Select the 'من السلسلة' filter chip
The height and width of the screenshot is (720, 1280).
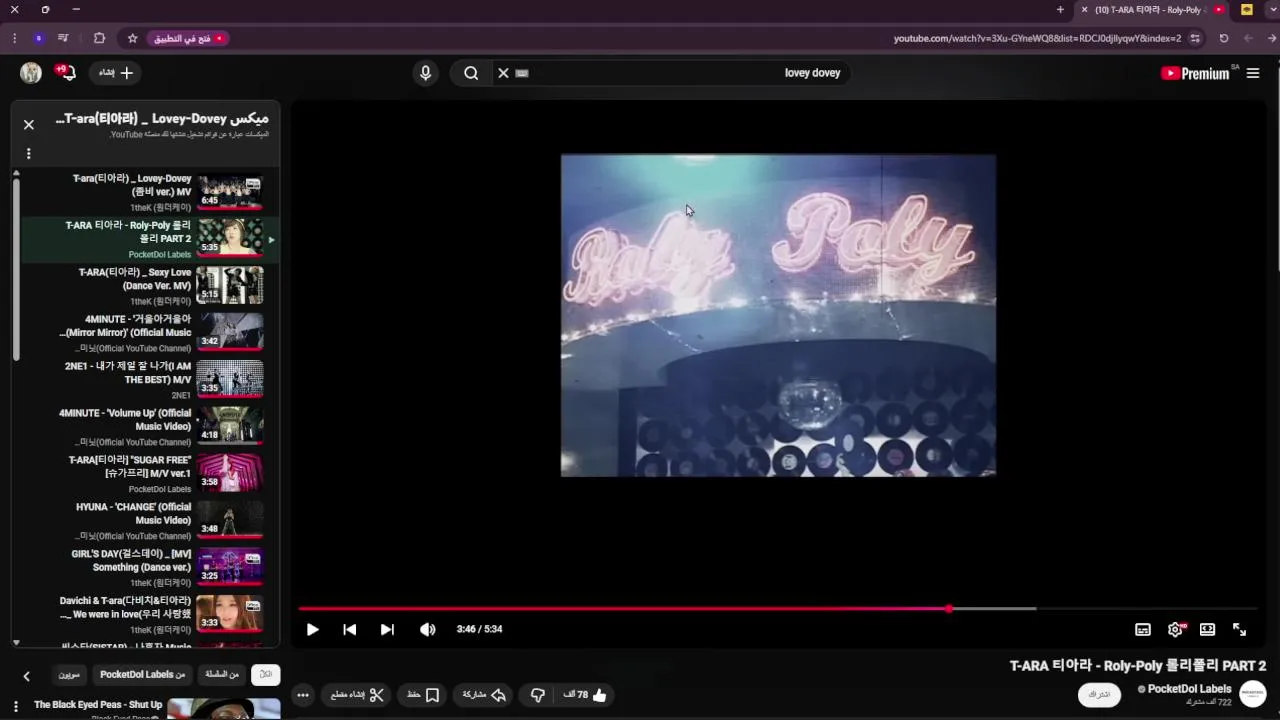tap(222, 675)
